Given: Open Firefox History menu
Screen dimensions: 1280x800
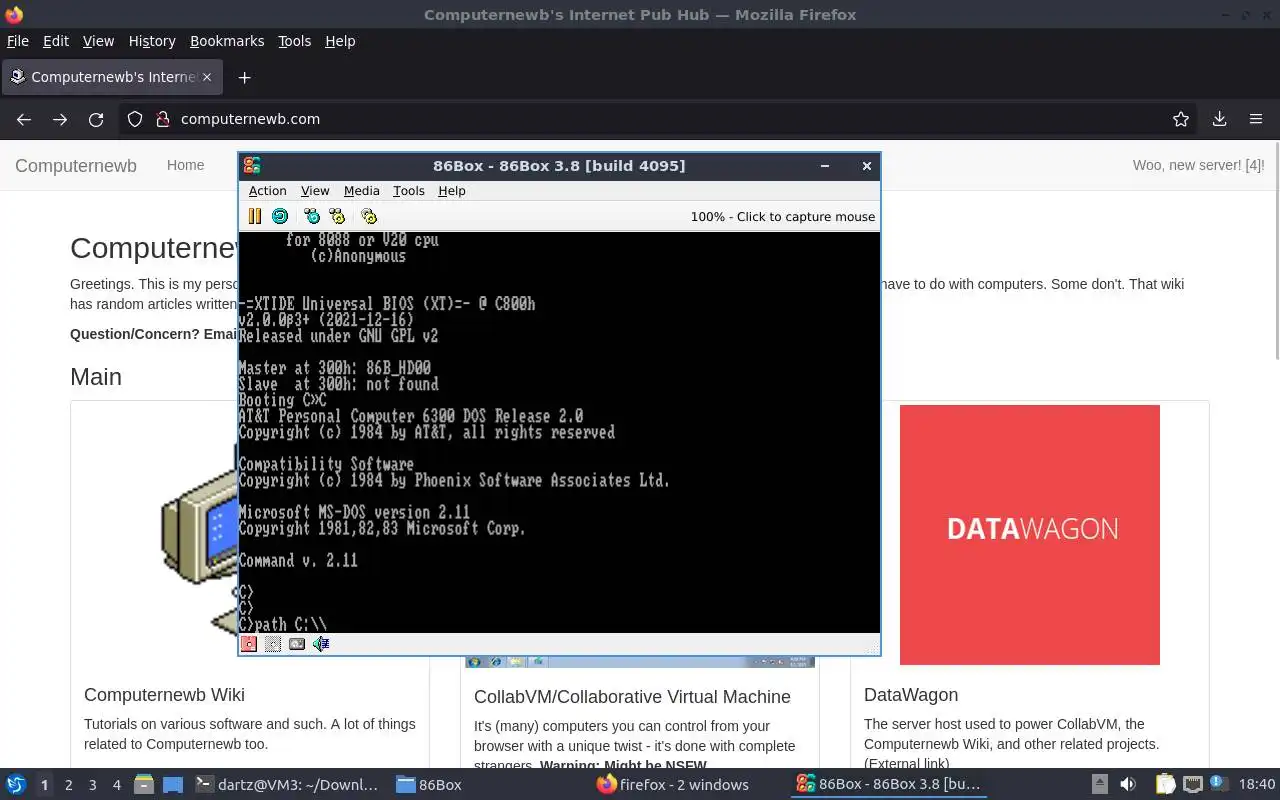Looking at the screenshot, I should (152, 41).
